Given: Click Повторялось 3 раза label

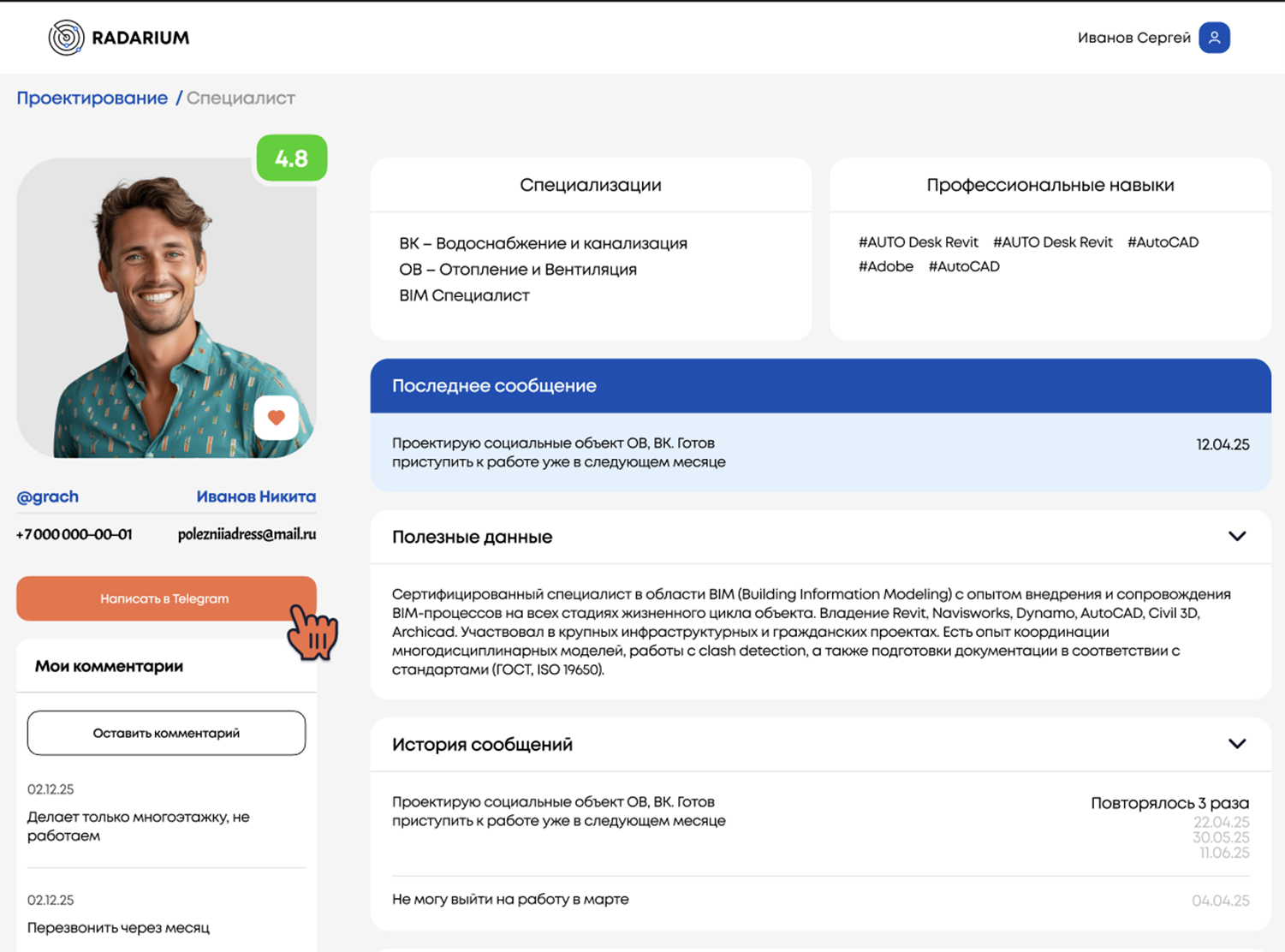Looking at the screenshot, I should pos(1169,803).
